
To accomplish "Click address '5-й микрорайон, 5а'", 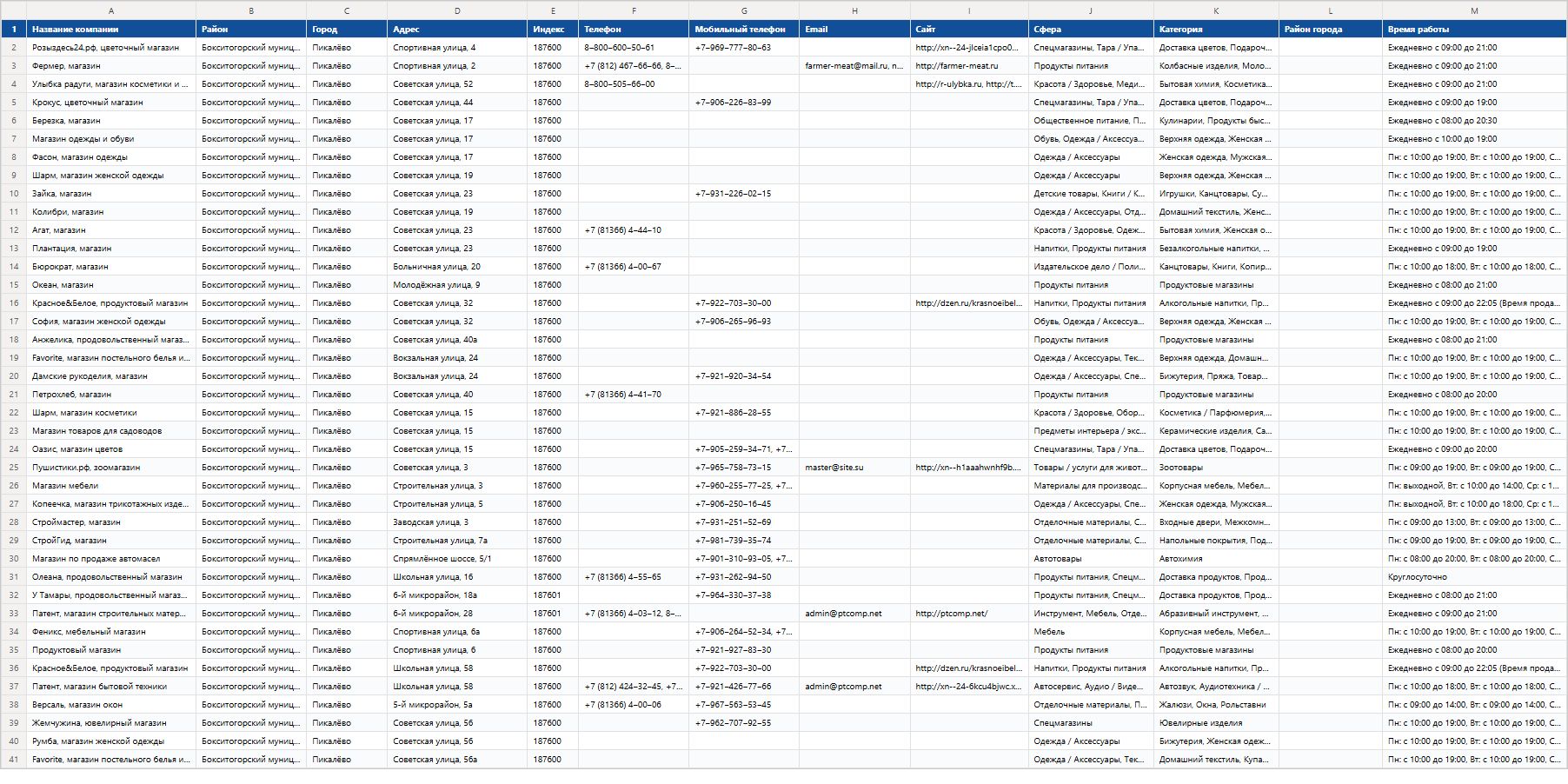I will (x=457, y=705).
